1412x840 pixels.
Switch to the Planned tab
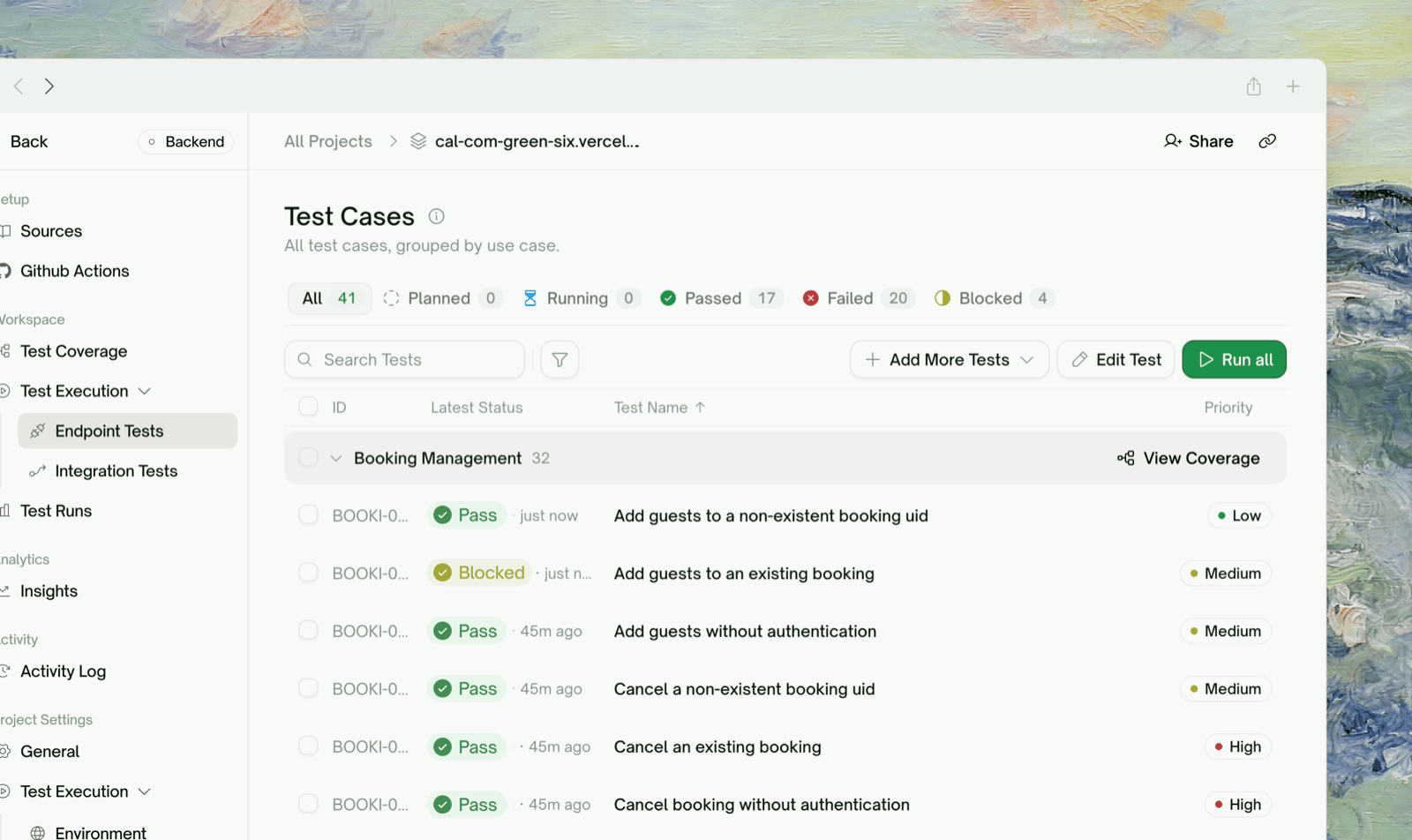tap(443, 298)
